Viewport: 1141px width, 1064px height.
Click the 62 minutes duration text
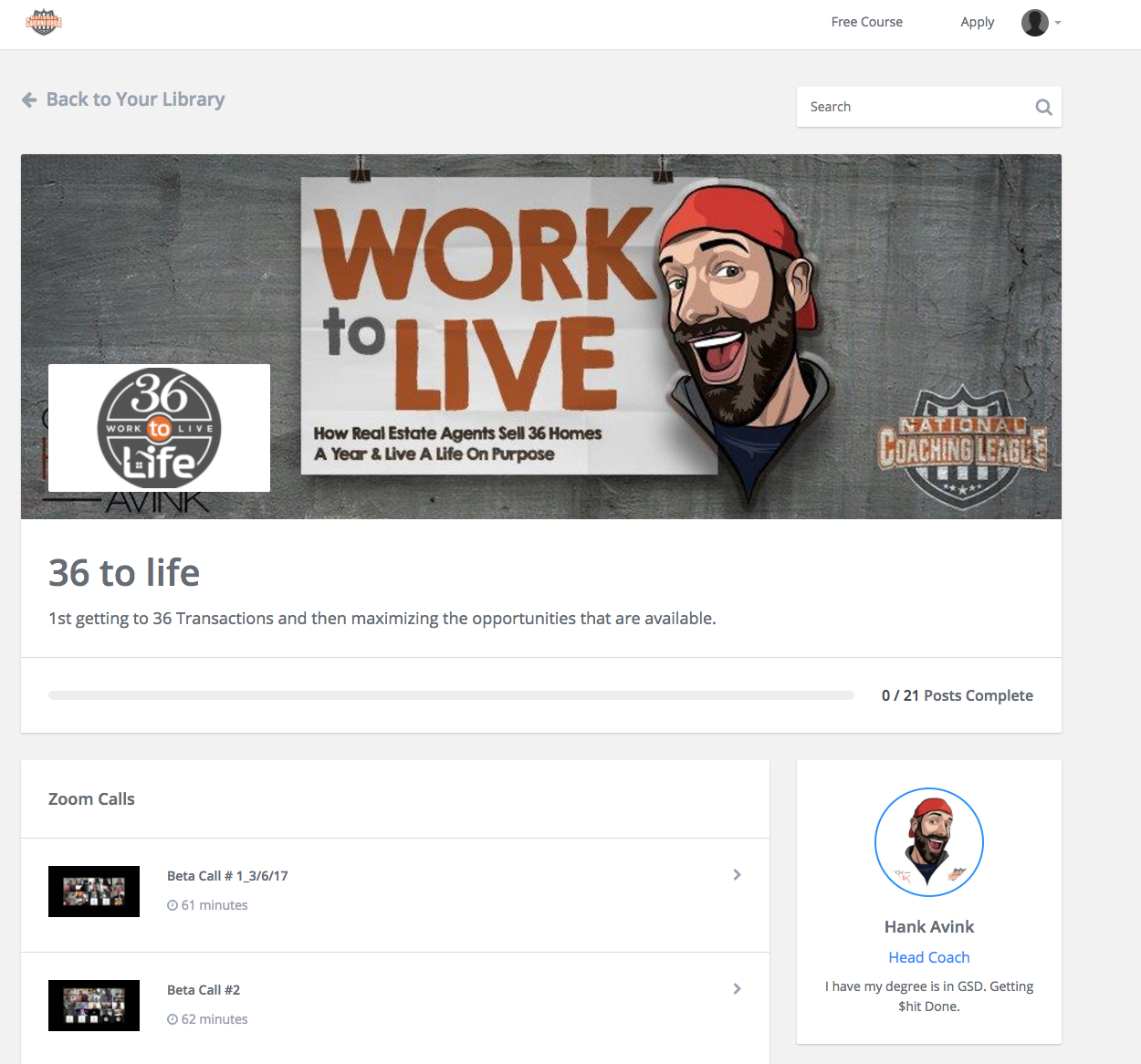[x=215, y=1019]
